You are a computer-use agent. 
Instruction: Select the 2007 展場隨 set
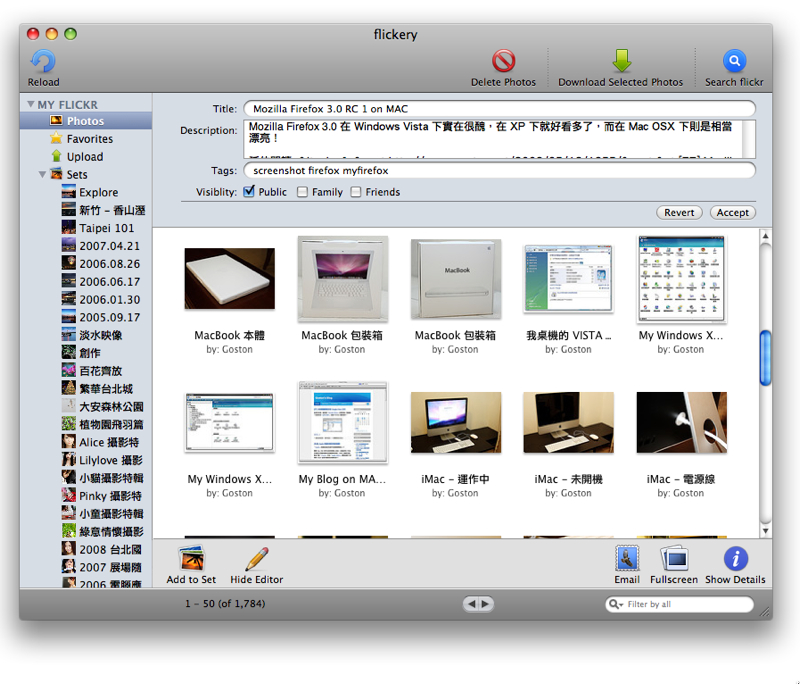tap(86, 567)
